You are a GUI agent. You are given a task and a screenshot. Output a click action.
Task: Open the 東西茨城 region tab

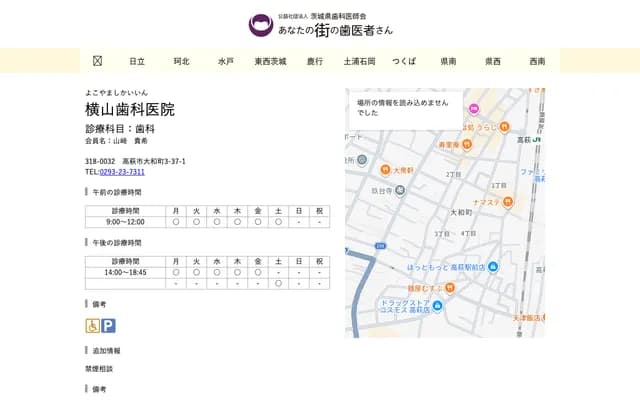click(x=270, y=61)
